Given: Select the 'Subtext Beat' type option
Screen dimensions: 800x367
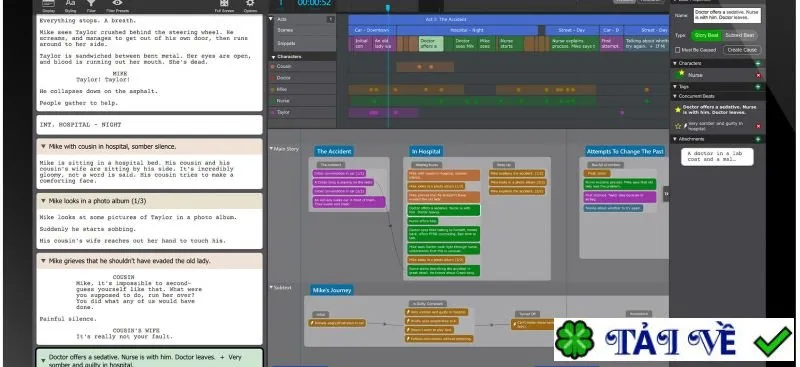Looking at the screenshot, I should (739, 35).
